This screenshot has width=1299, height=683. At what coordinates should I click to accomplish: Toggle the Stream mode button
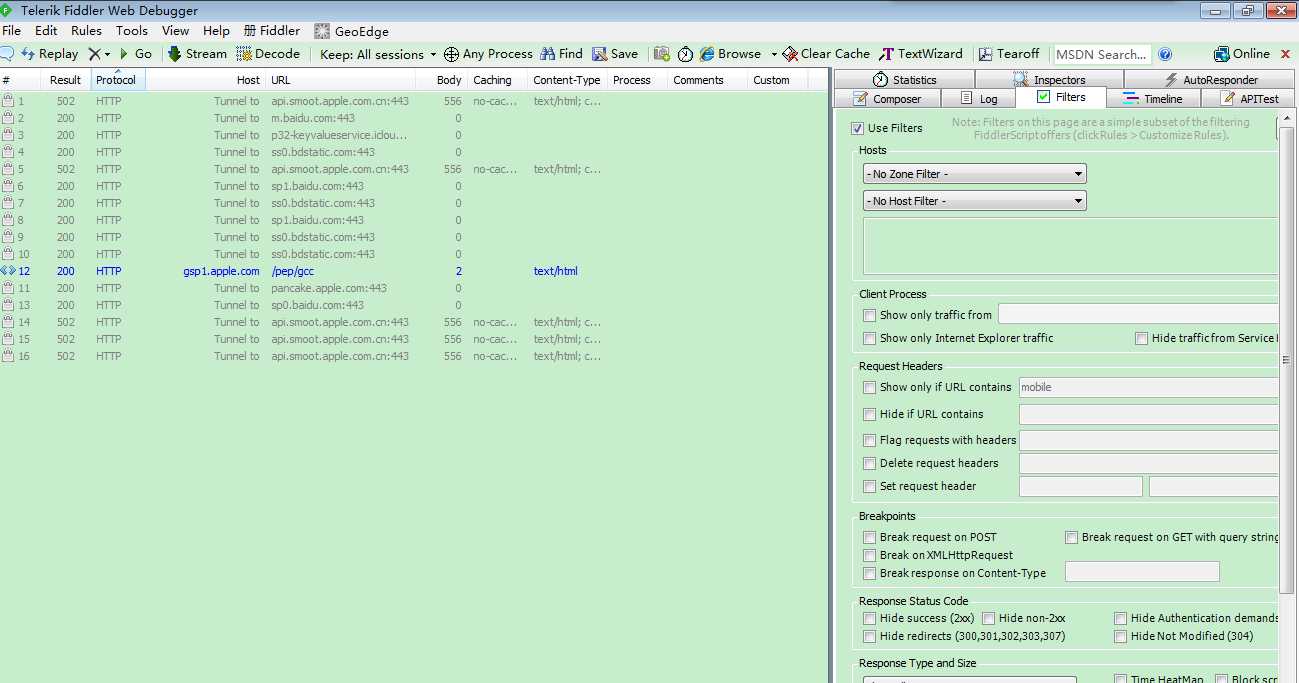197,54
